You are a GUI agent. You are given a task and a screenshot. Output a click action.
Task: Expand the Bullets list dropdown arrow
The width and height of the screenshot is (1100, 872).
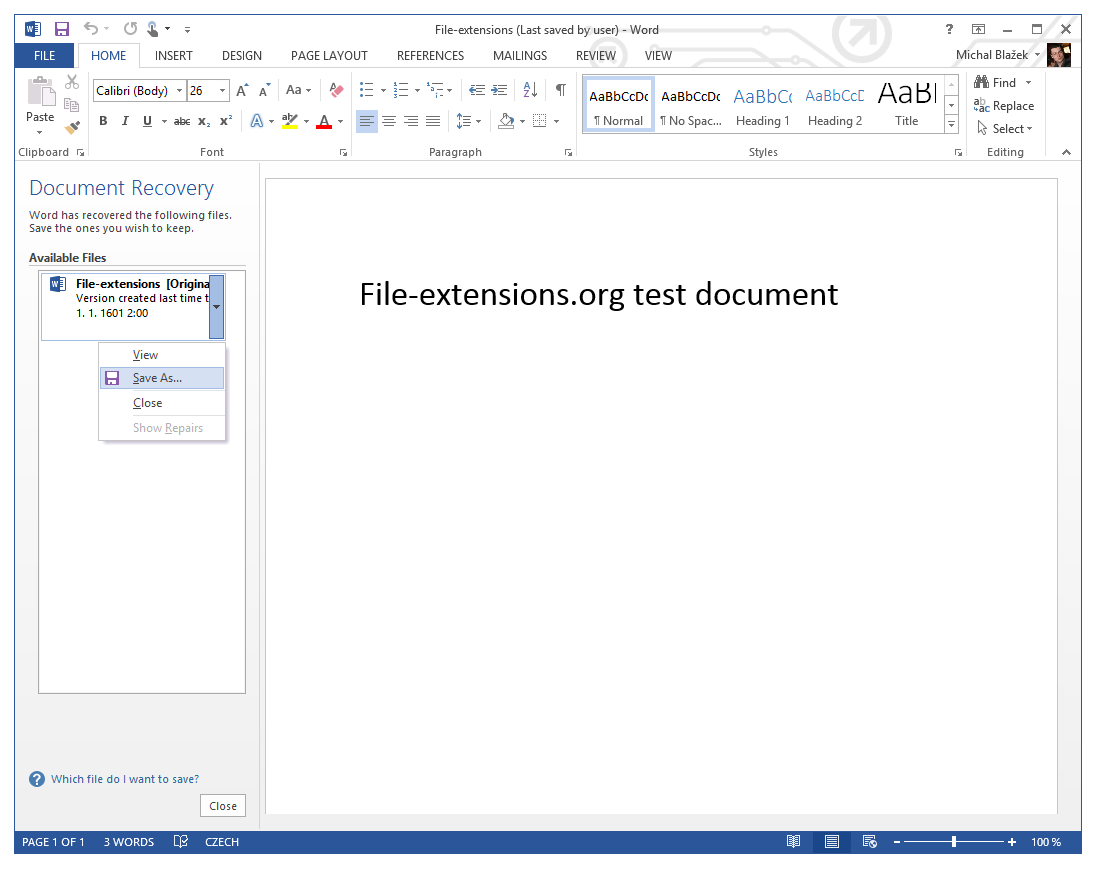tap(383, 90)
